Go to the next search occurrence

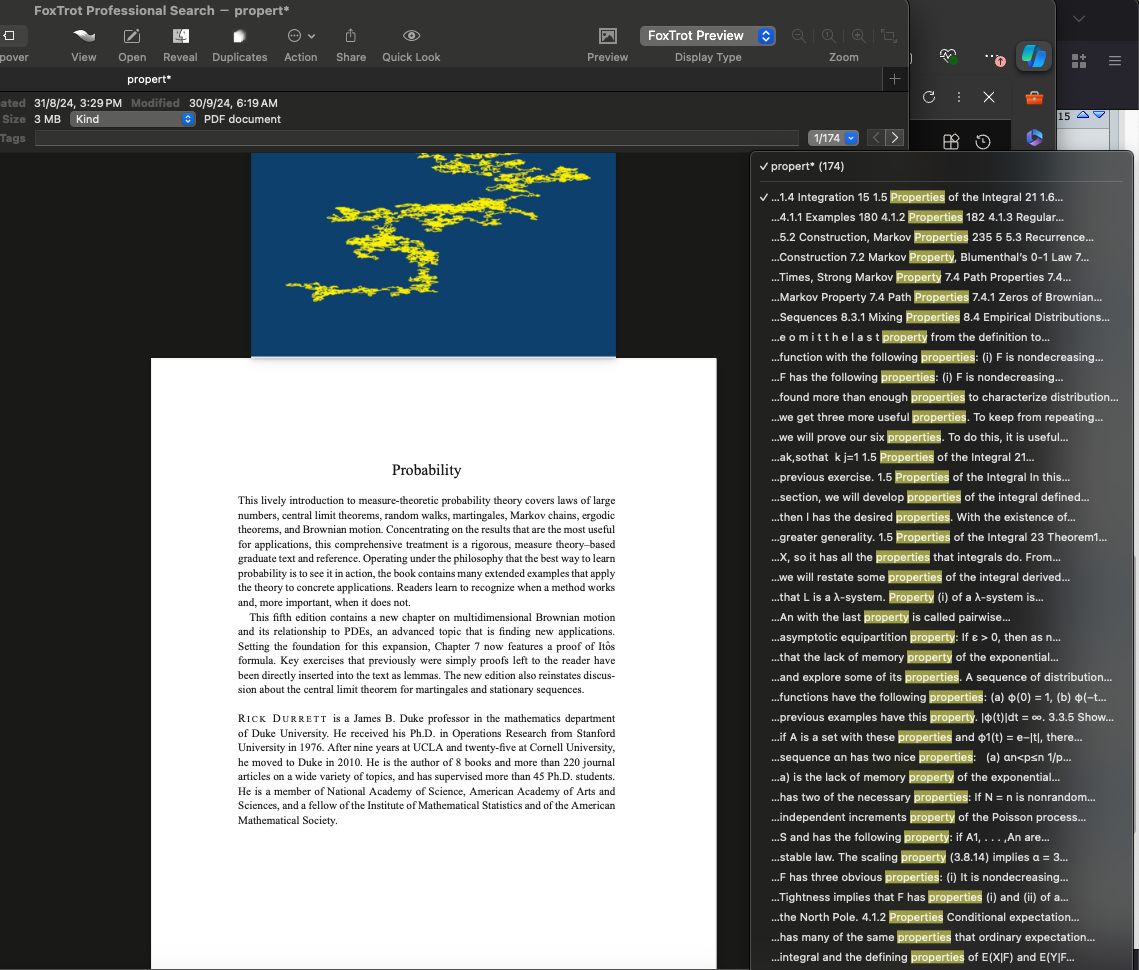(895, 138)
